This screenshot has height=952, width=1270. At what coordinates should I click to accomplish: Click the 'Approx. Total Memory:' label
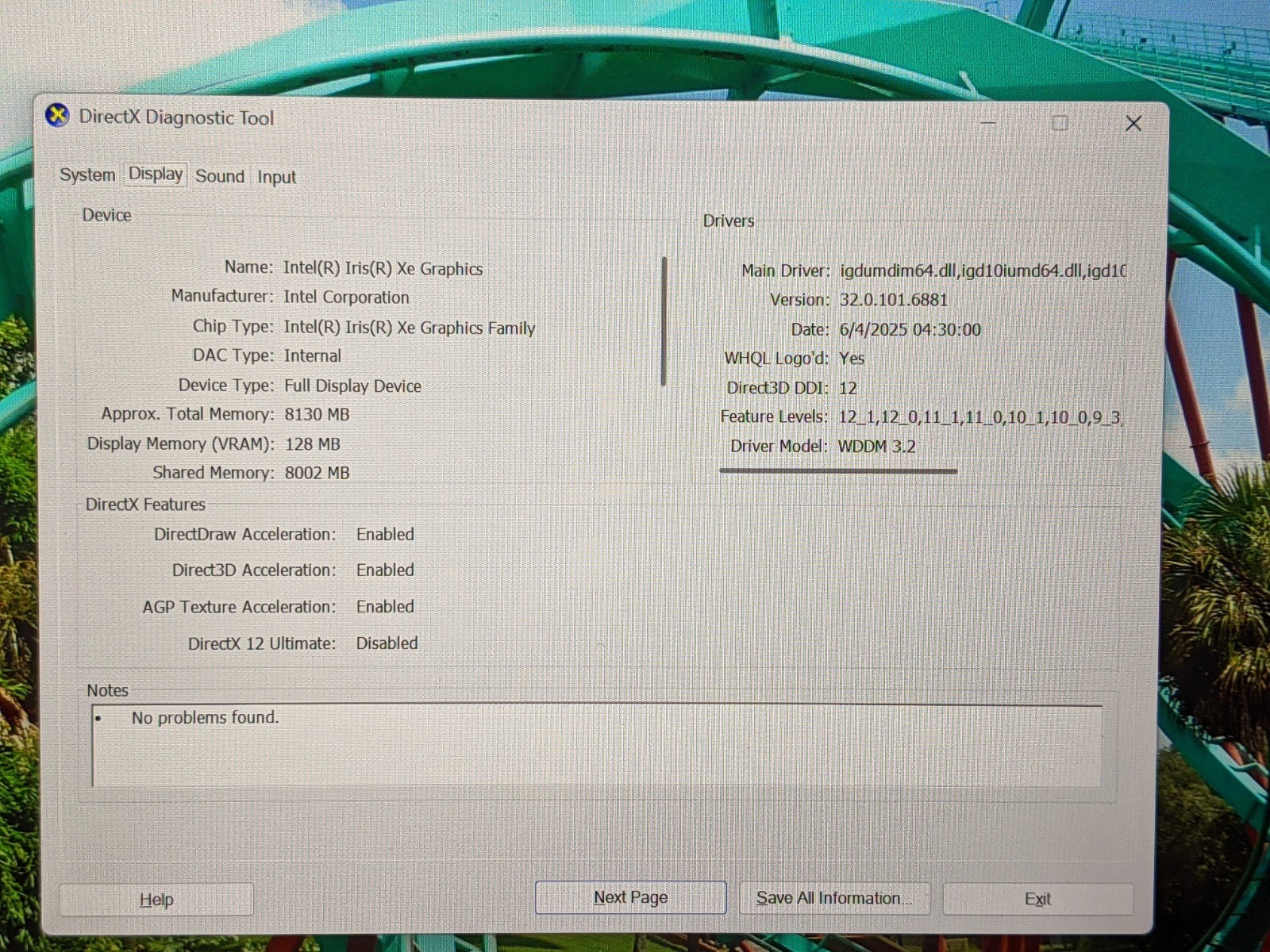(x=187, y=414)
